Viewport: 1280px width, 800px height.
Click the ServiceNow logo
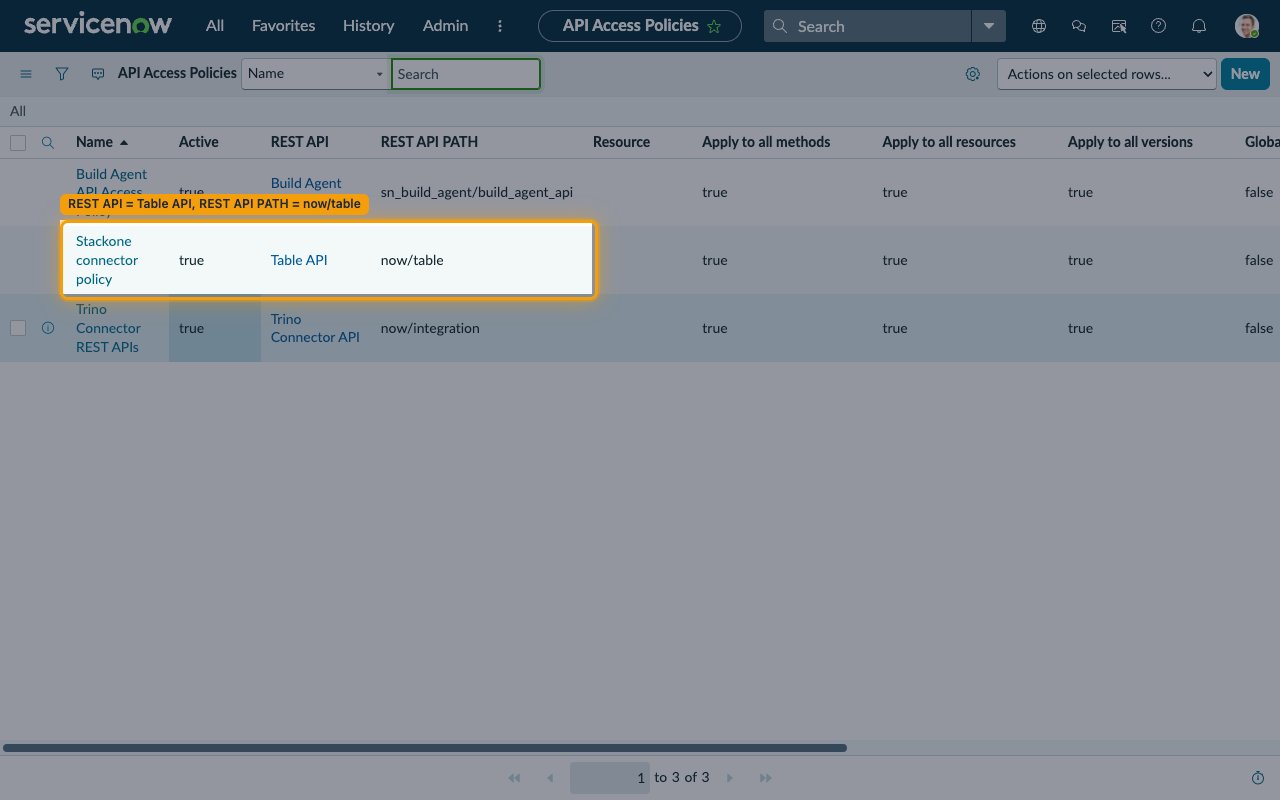[x=98, y=25]
